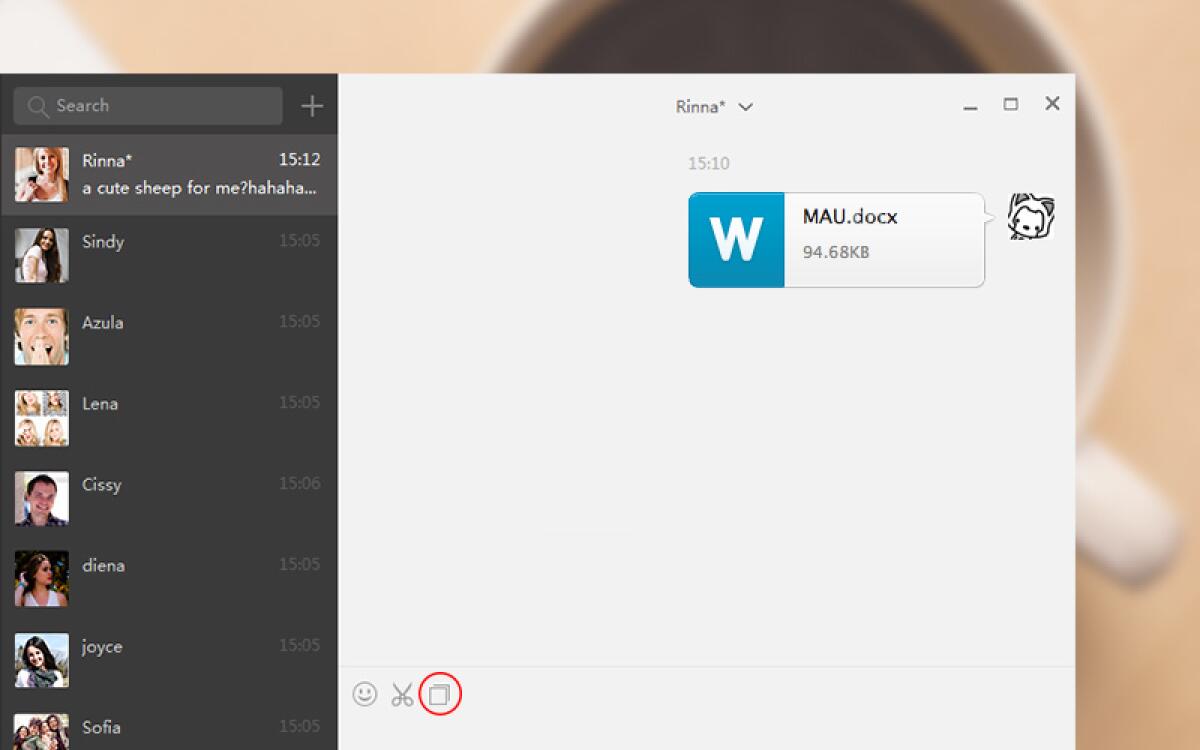
Task: Open the chat history icon circled in red
Action: (x=440, y=693)
